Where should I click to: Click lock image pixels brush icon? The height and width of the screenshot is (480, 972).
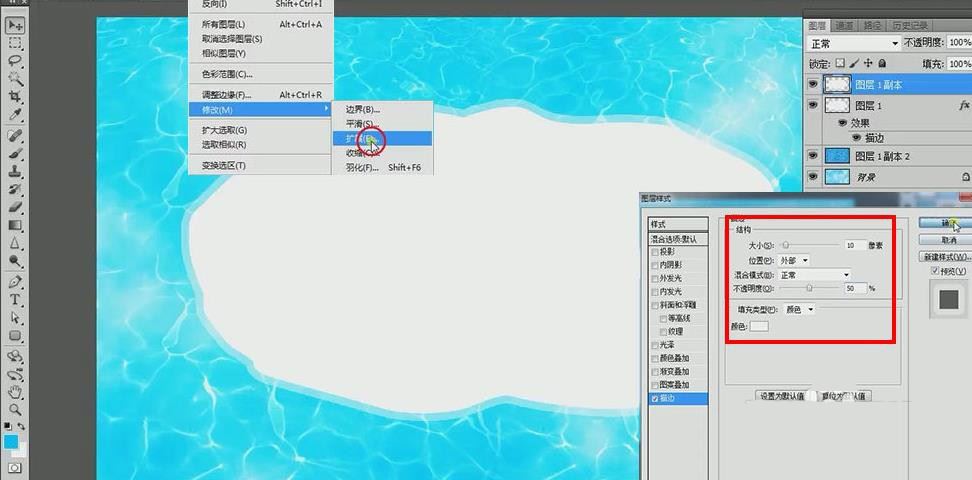[x=854, y=63]
